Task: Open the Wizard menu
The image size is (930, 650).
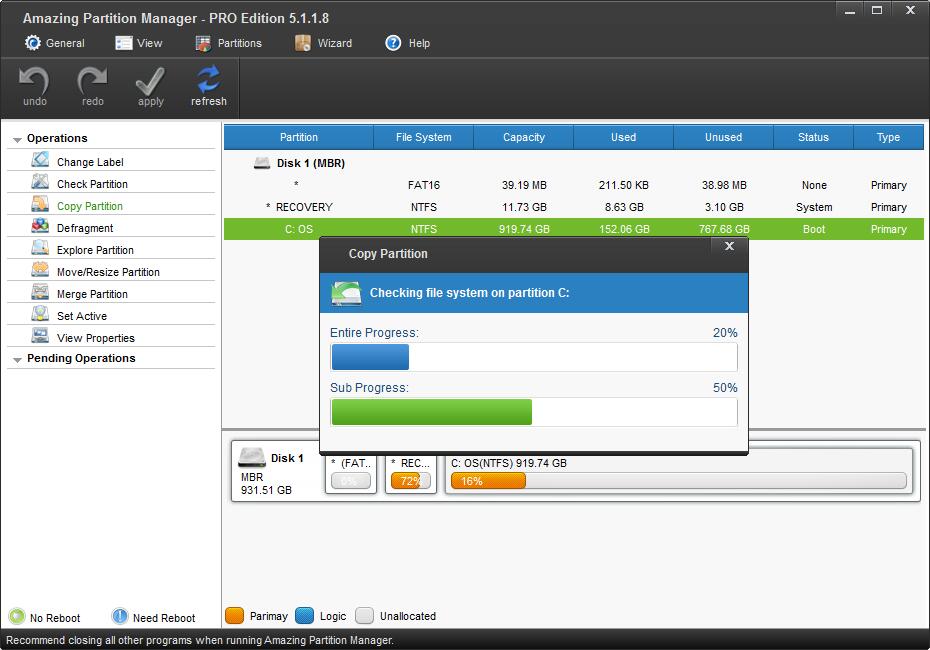Action: coord(324,43)
